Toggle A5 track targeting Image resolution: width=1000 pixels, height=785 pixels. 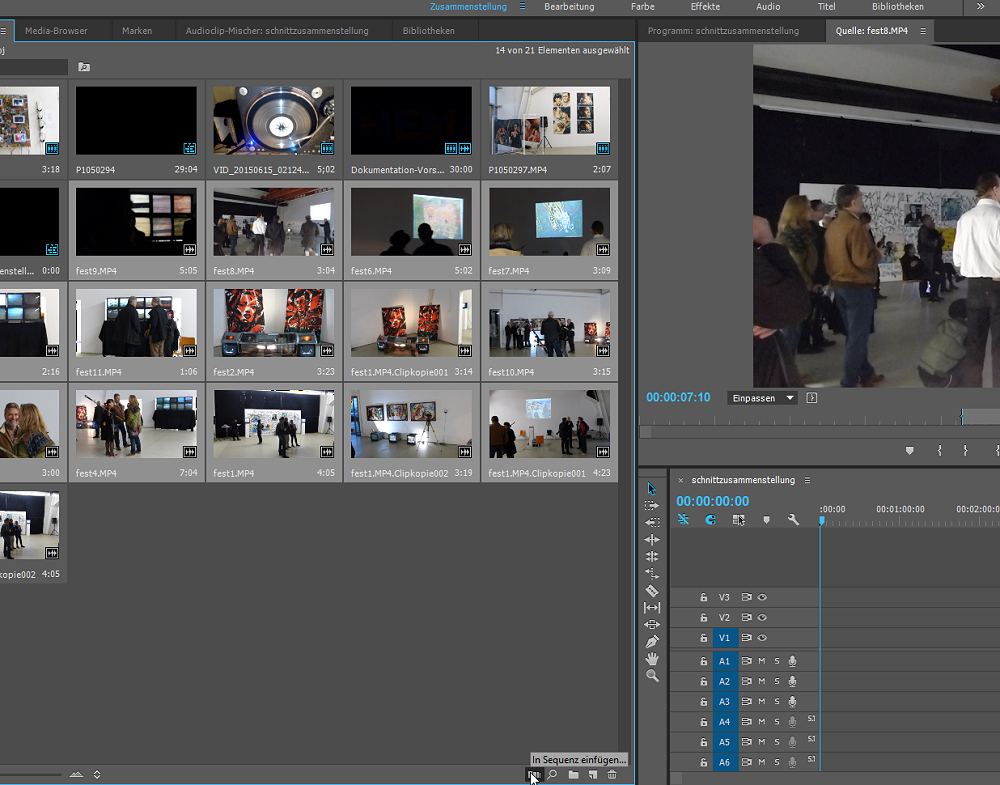click(x=724, y=742)
